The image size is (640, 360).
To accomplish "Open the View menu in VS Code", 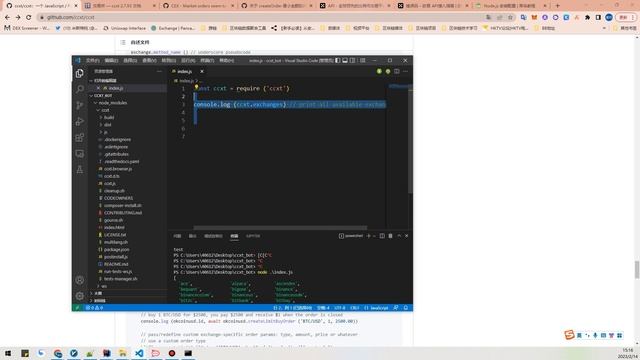I will (x=149, y=60).
